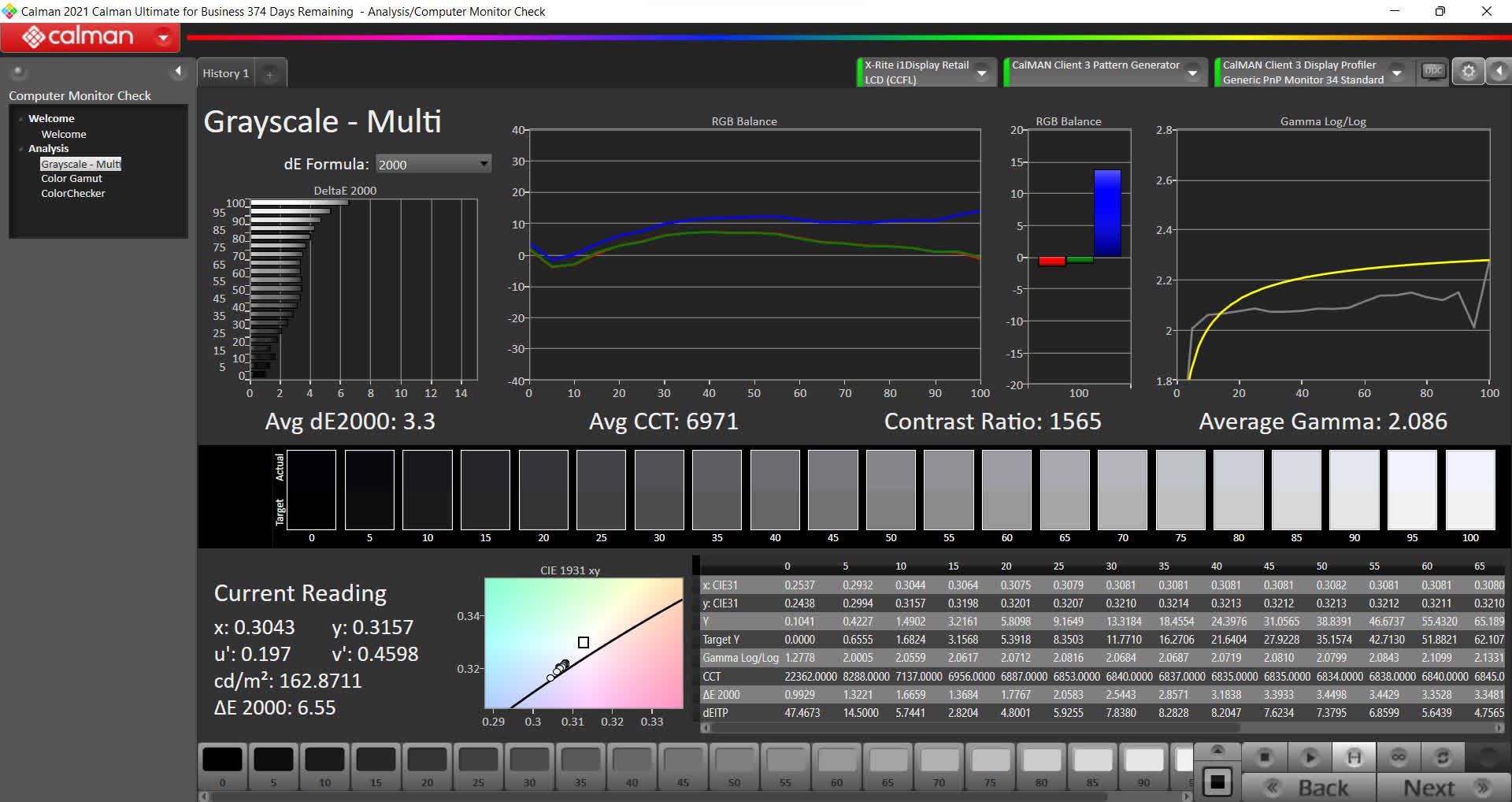
Task: Click the DDC monitor icon
Action: (x=1433, y=72)
